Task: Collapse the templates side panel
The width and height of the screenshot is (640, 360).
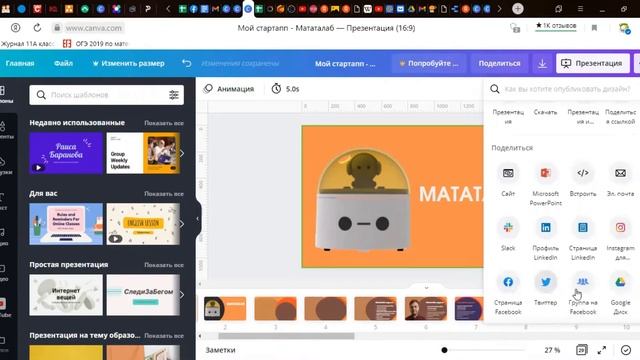Action: point(198,219)
